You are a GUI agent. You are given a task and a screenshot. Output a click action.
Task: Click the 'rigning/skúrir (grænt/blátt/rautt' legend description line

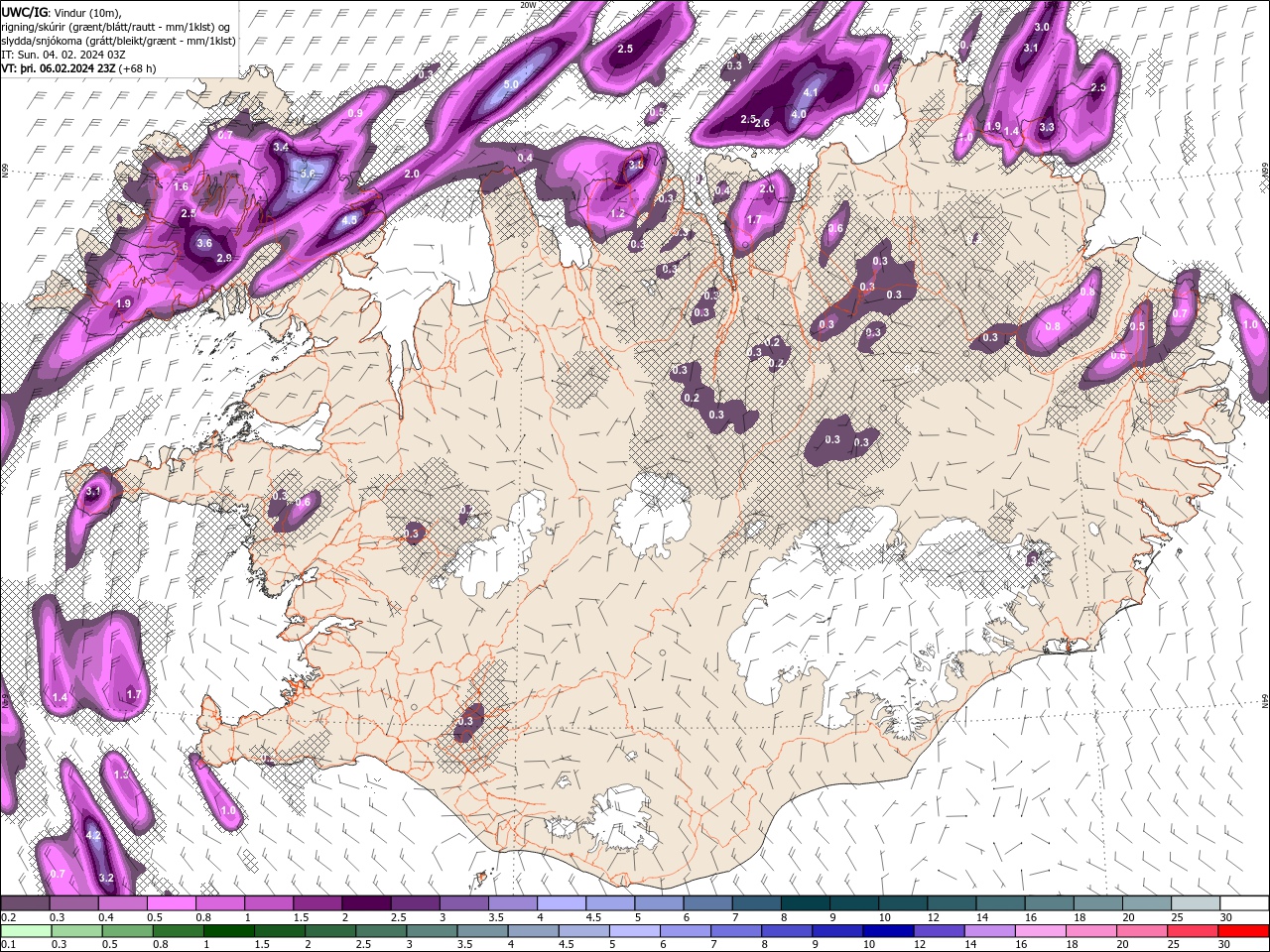(x=116, y=27)
